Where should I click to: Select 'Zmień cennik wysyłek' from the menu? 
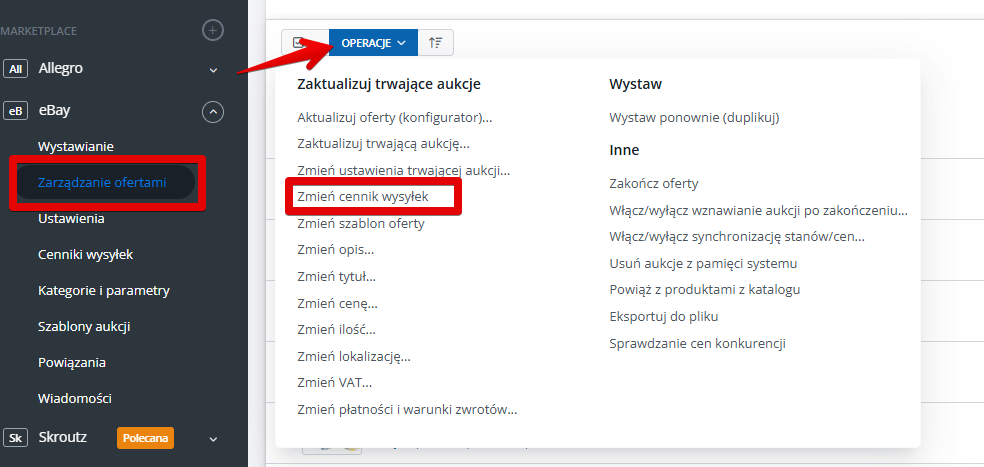[363, 197]
